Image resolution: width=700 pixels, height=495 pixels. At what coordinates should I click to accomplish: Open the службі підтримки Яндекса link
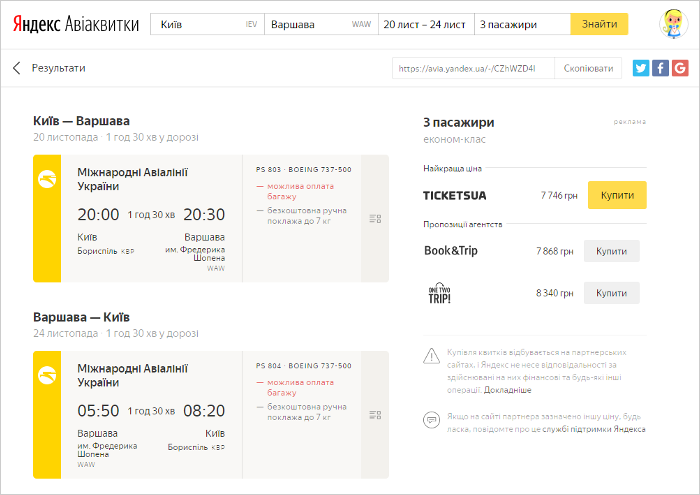pyautogui.click(x=594, y=429)
